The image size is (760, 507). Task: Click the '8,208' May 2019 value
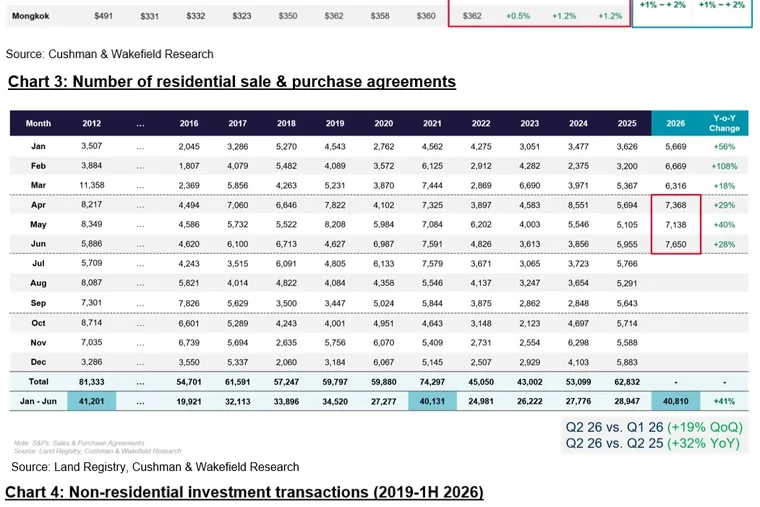335,225
